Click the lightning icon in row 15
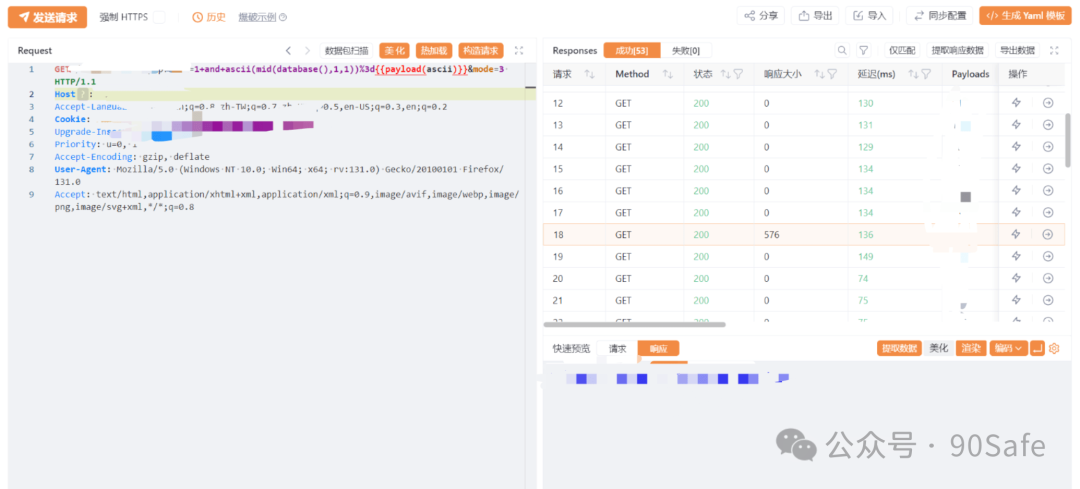Image resolution: width=1080 pixels, height=489 pixels. click(1015, 169)
